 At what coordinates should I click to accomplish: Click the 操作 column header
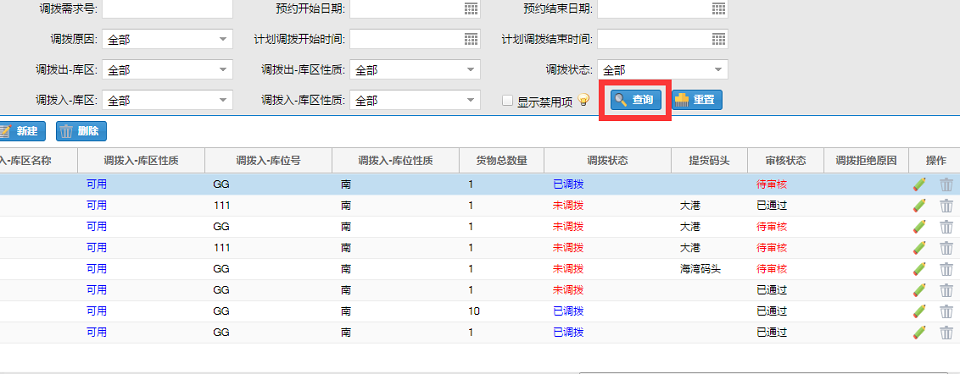(936, 160)
